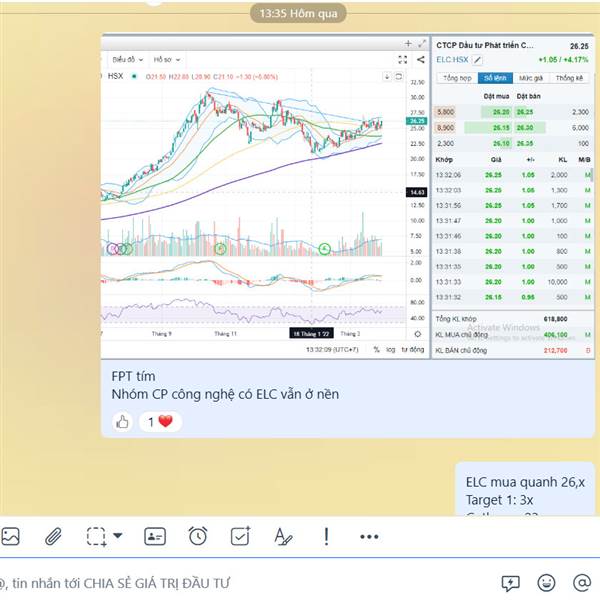Open quick message lightning bubble icon
This screenshot has width=600, height=600.
[x=510, y=583]
